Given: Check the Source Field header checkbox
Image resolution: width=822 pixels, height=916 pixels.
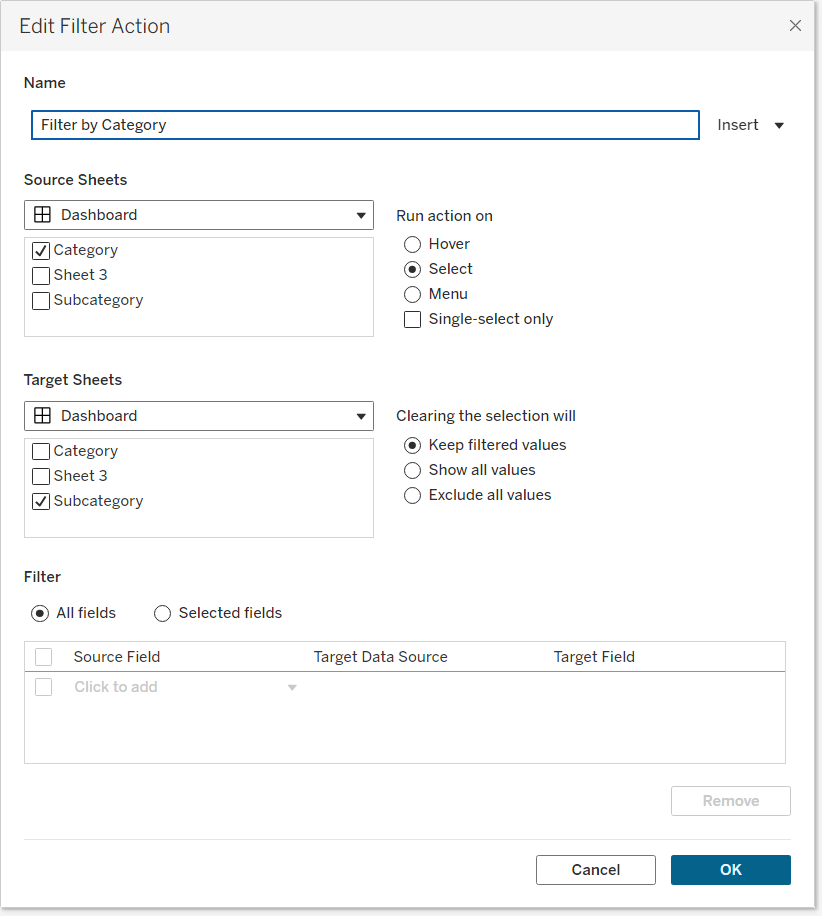Looking at the screenshot, I should tap(43, 657).
